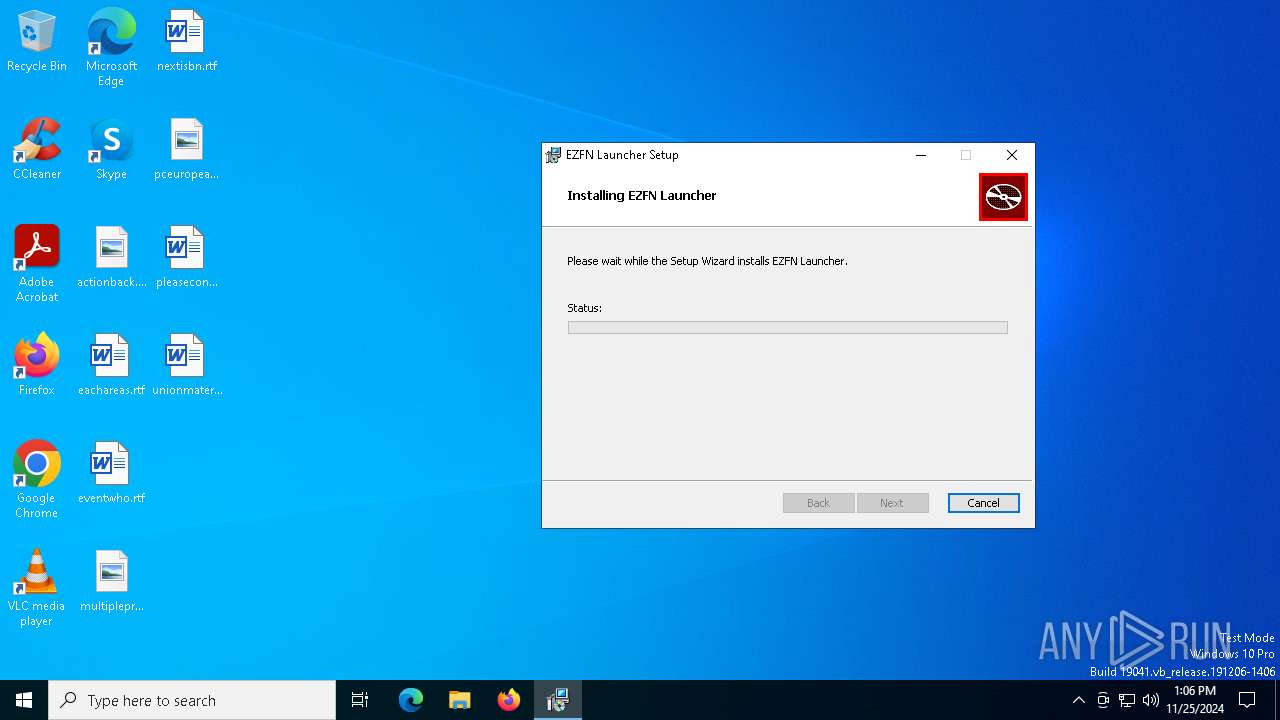Click the taskbar search box
Viewport: 1280px width, 720px height.
(x=192, y=700)
